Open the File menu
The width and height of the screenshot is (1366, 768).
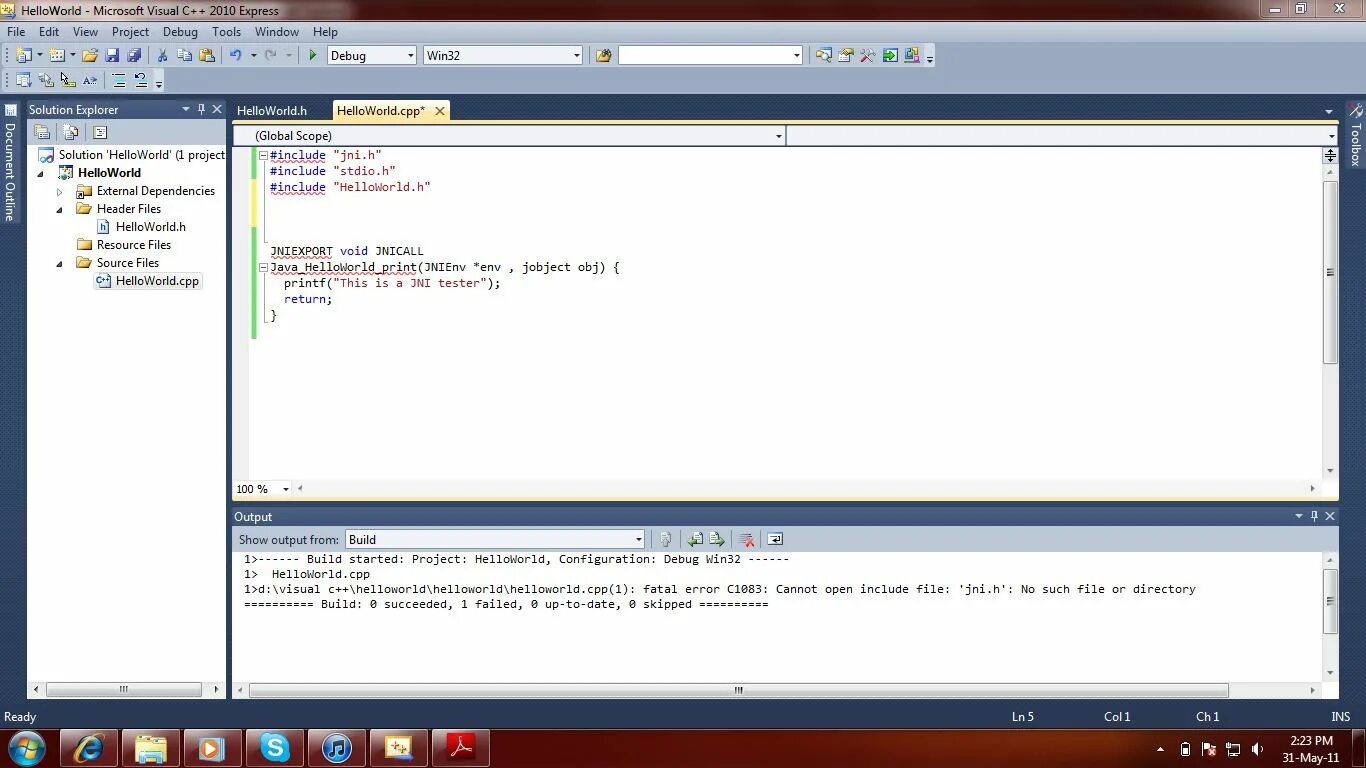click(x=16, y=32)
